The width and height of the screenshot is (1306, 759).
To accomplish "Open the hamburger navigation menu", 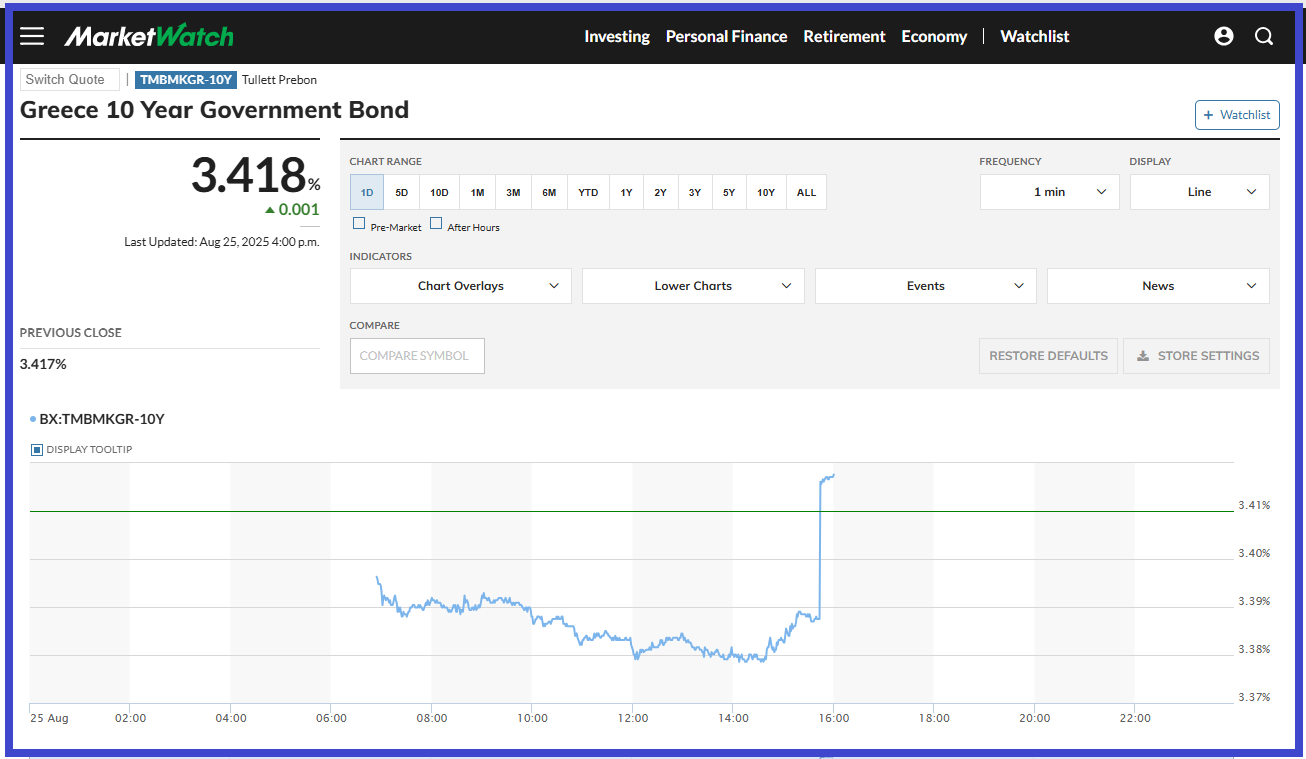I will tap(32, 36).
